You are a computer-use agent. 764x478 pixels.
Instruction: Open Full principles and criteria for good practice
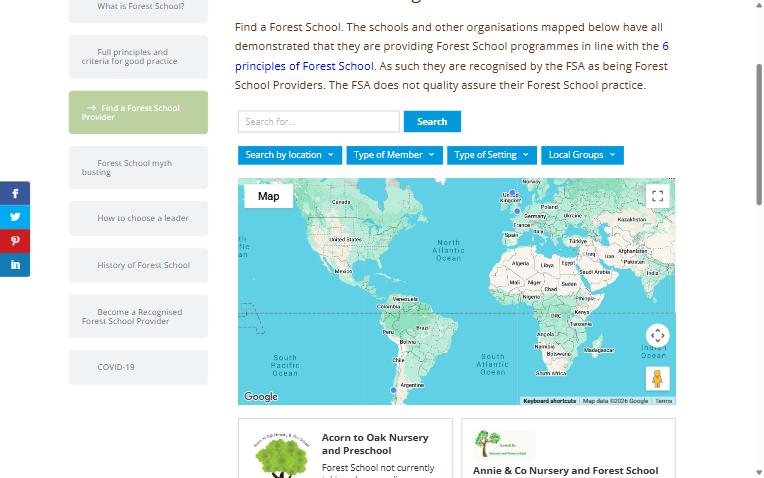[x=138, y=57]
